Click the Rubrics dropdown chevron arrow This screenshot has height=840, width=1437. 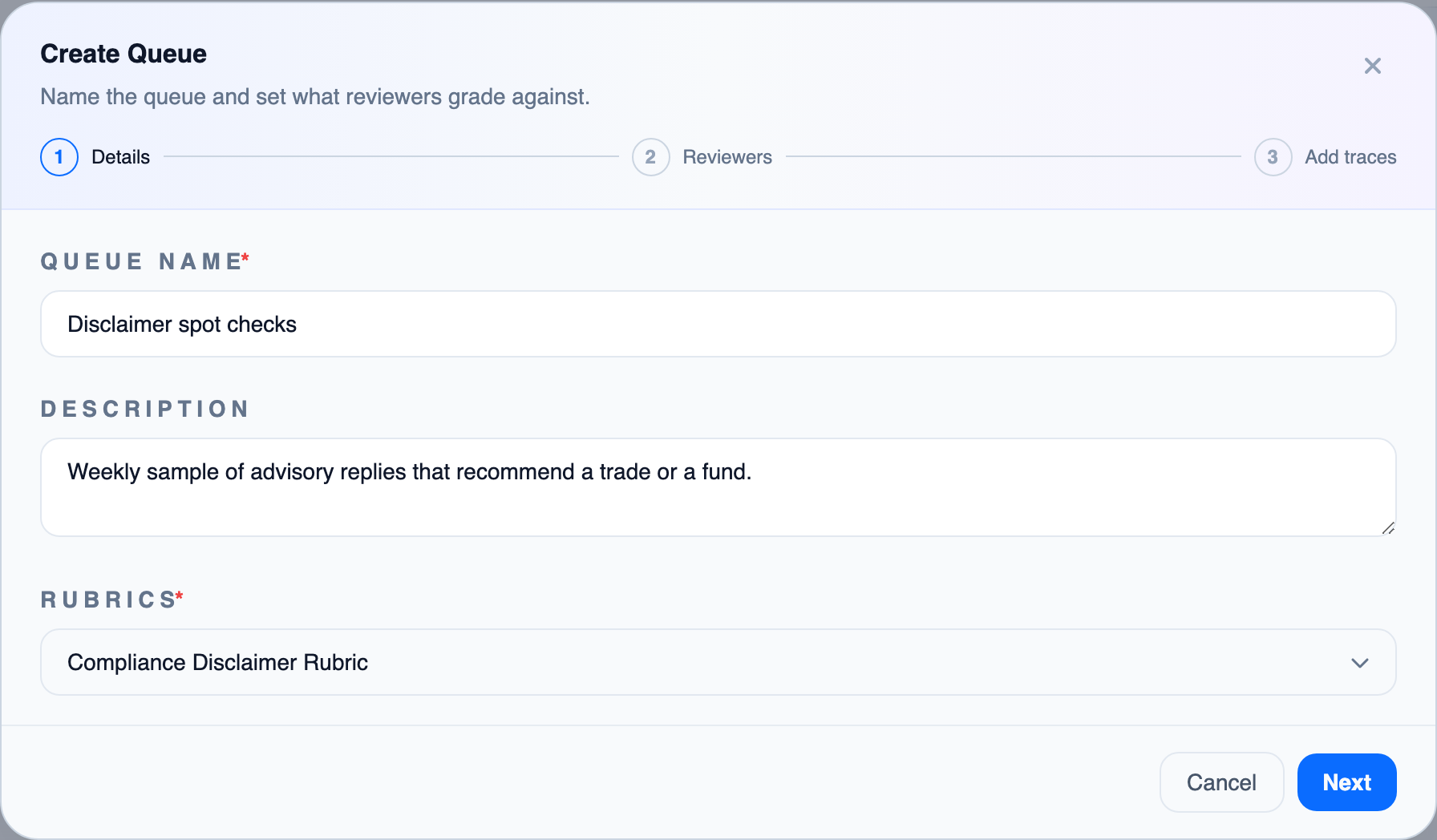(x=1359, y=663)
